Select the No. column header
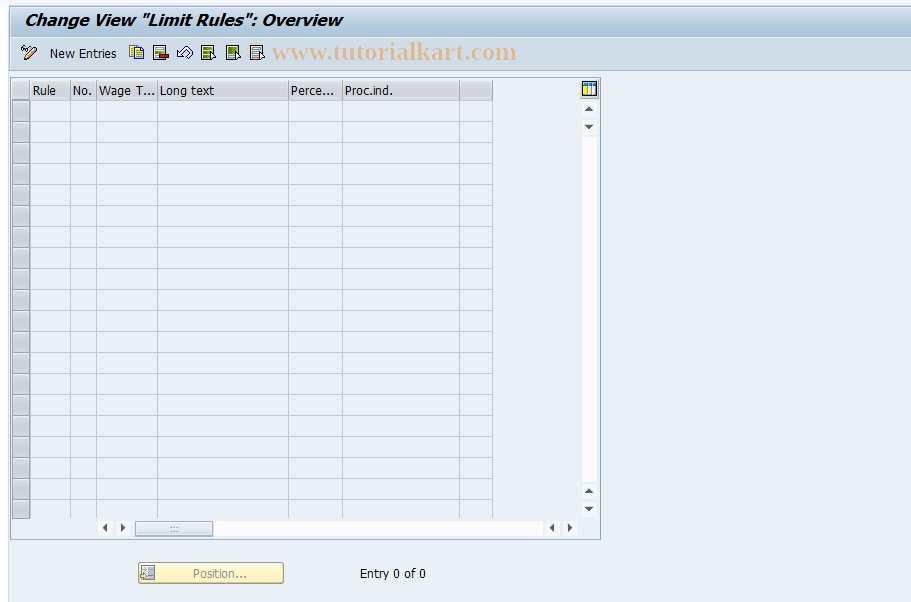911x602 pixels. point(83,91)
